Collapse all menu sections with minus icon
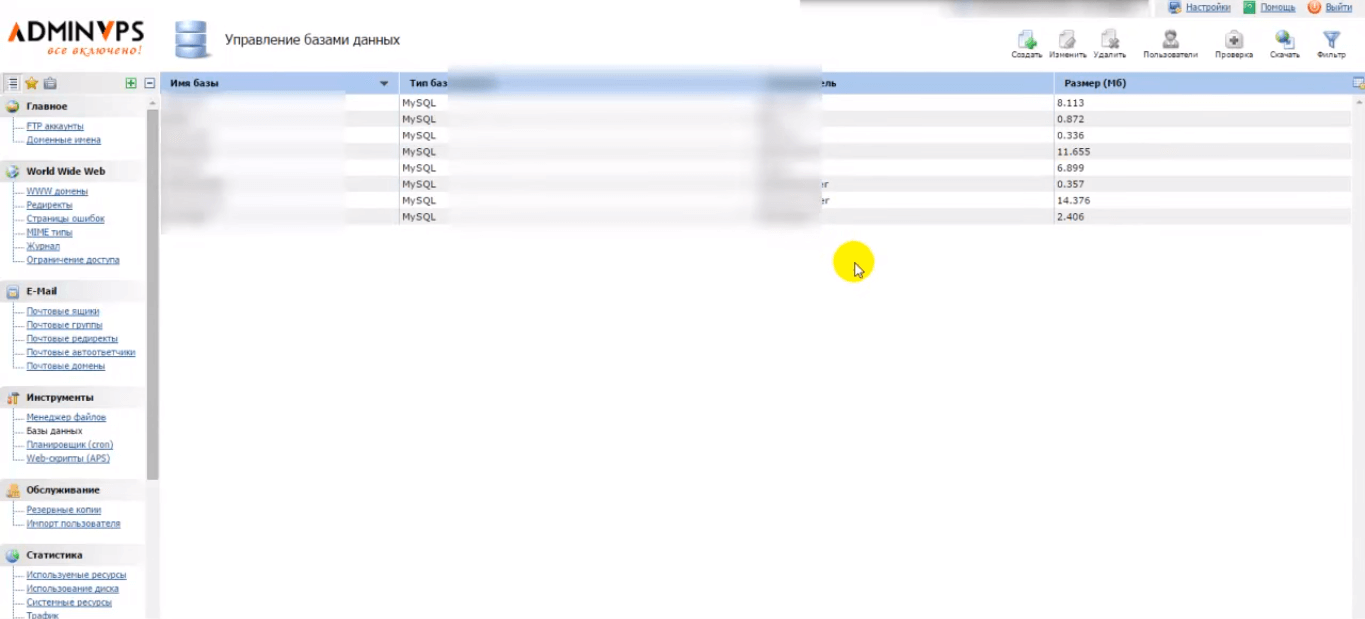Image resolution: width=1365 pixels, height=619 pixels. 150,83
